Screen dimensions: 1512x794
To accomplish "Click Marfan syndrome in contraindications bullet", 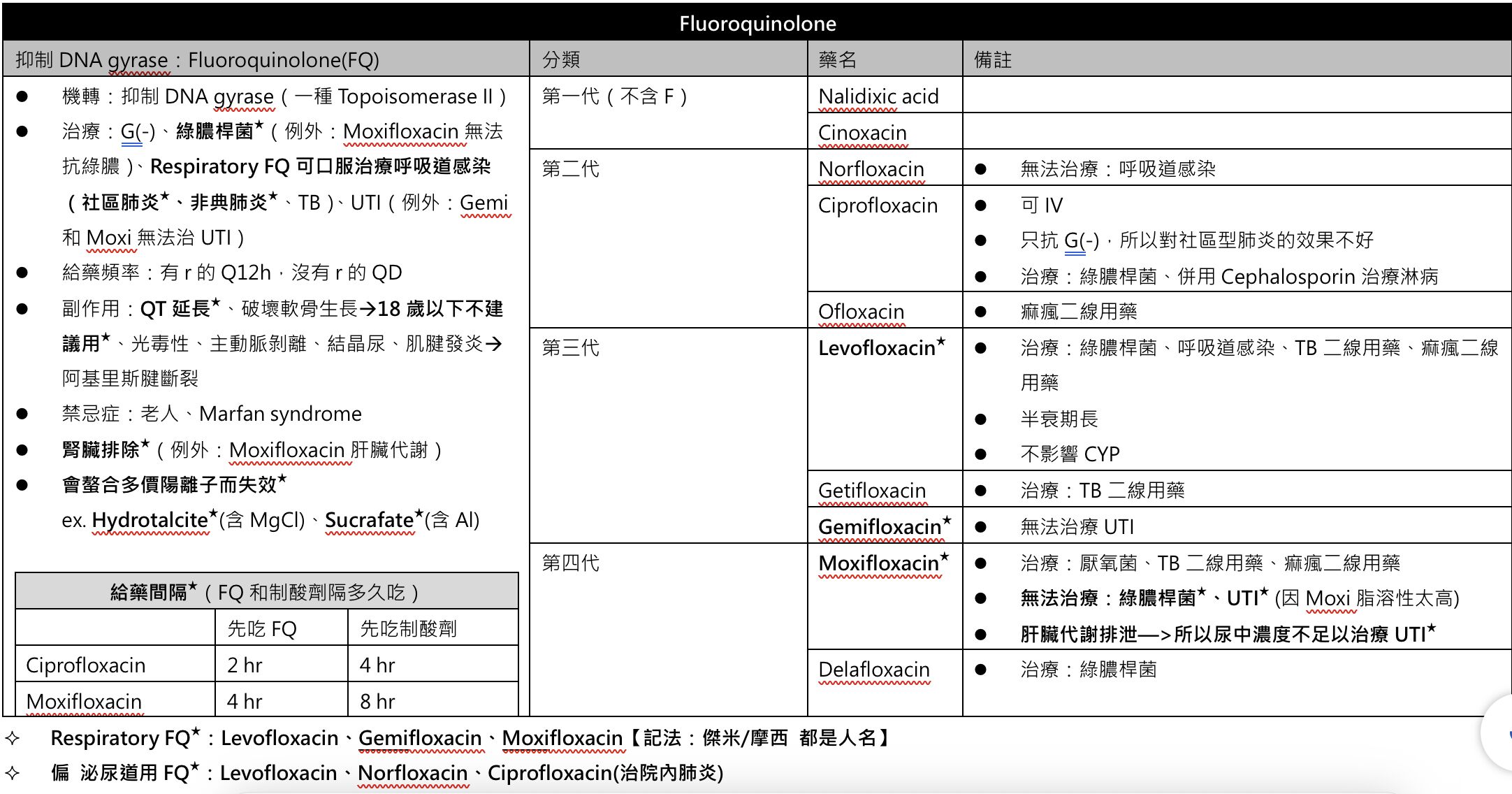I will click(280, 414).
